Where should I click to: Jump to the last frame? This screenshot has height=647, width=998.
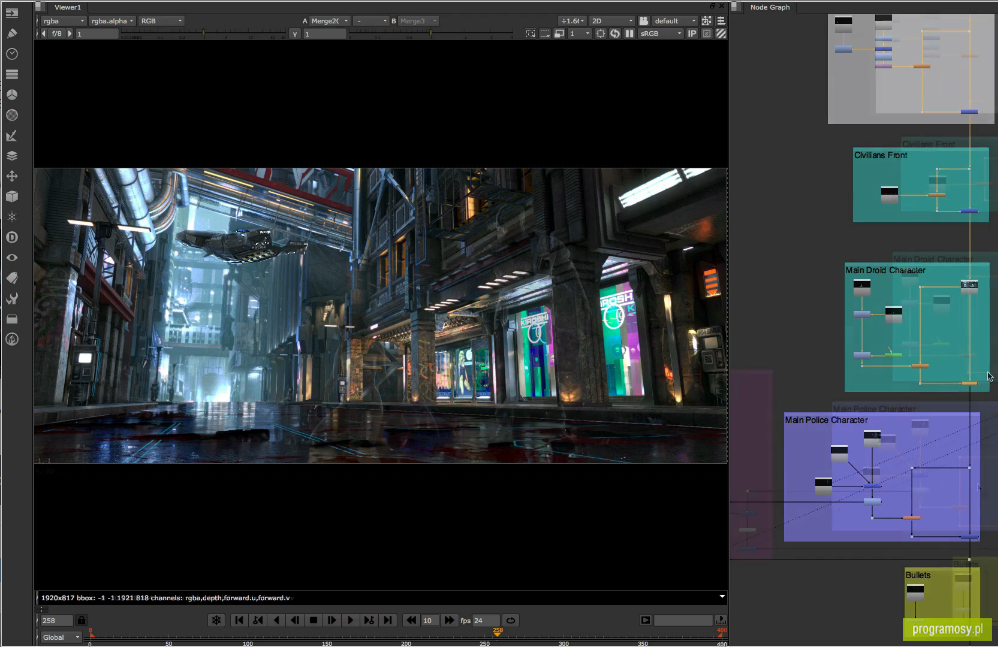coord(388,620)
